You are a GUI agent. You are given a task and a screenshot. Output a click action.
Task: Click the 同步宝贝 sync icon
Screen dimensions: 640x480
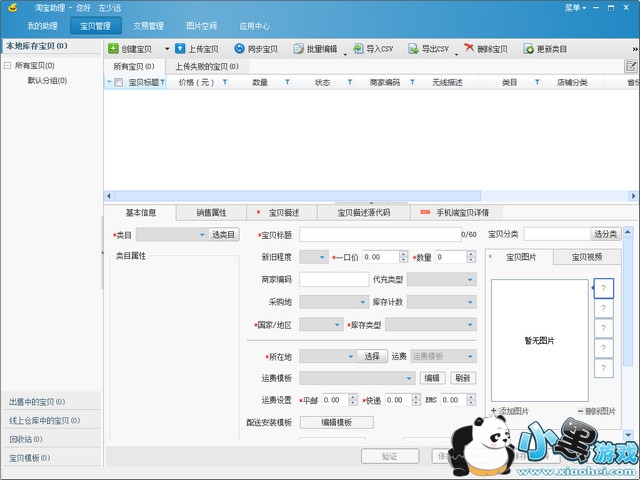(239, 48)
